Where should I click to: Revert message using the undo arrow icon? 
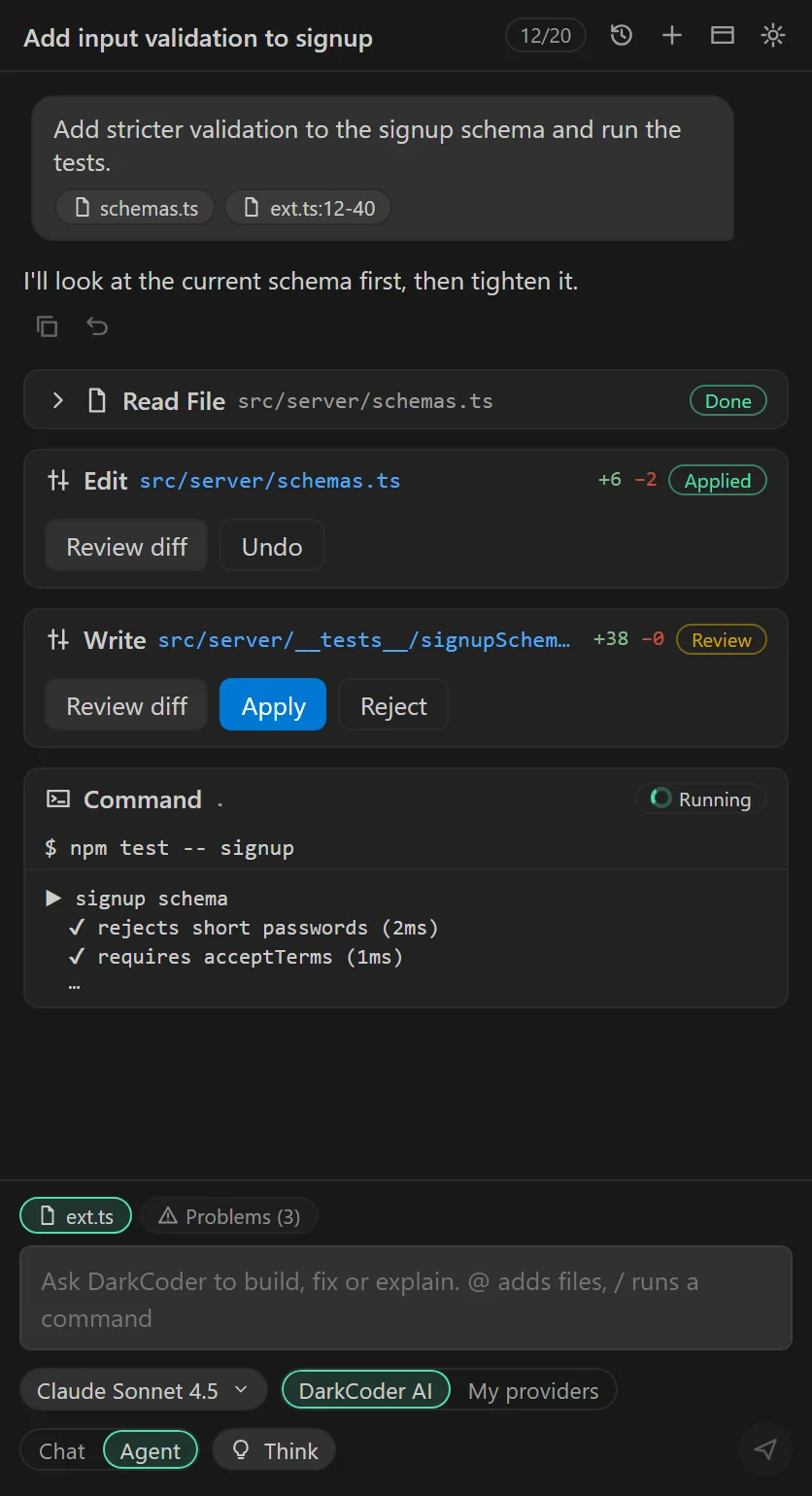[x=97, y=326]
